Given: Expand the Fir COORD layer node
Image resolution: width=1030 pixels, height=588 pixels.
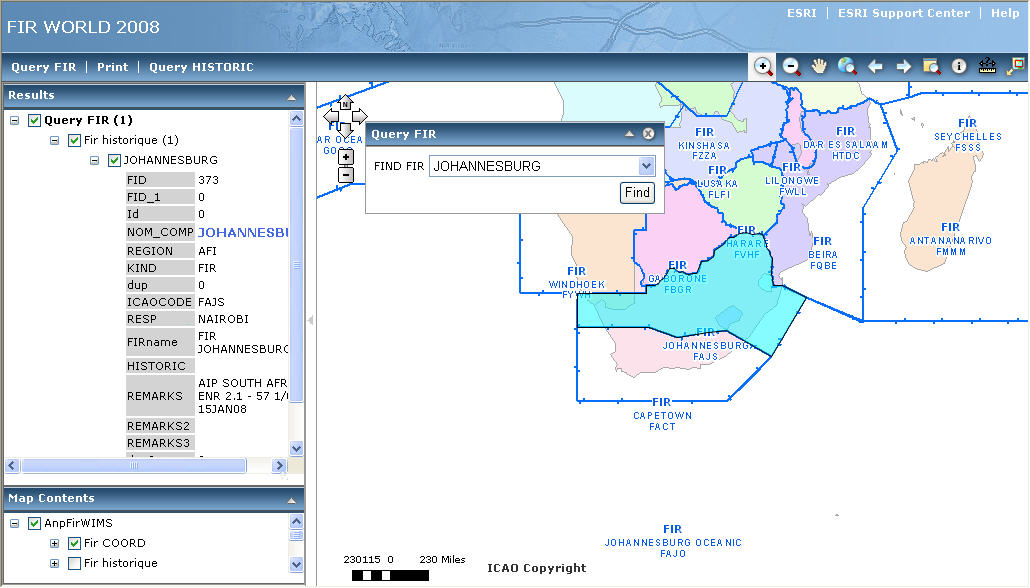Looking at the screenshot, I should (54, 544).
